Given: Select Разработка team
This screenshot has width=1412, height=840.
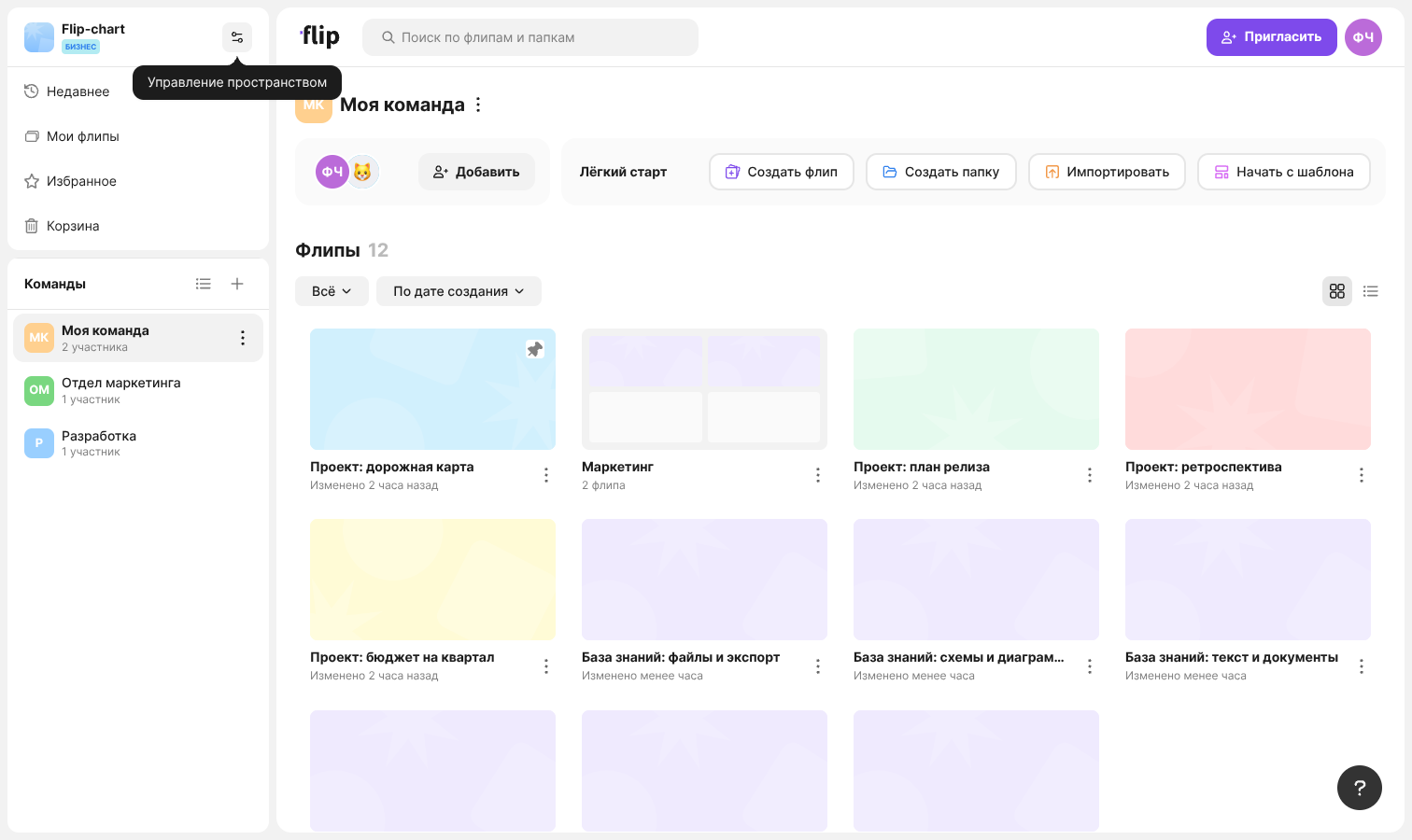Looking at the screenshot, I should [x=138, y=443].
